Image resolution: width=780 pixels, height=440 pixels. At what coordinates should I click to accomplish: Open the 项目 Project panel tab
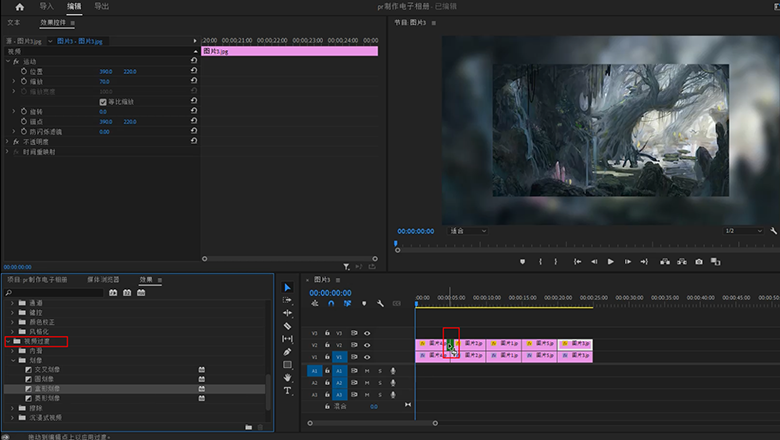[x=37, y=280]
